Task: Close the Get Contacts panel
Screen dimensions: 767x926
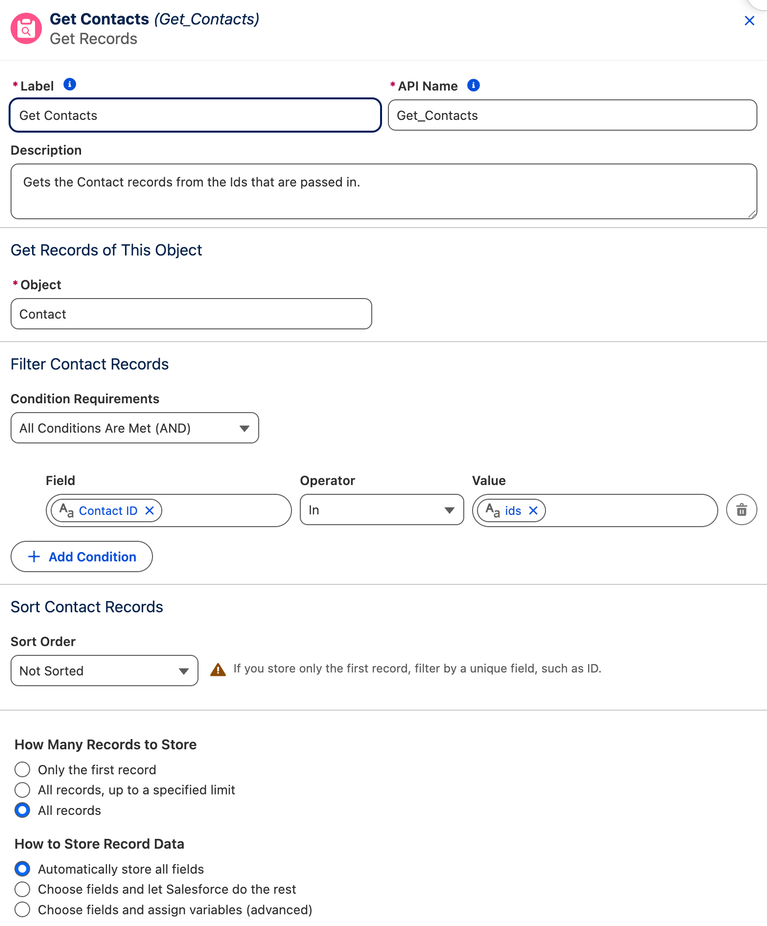Action: coord(749,21)
